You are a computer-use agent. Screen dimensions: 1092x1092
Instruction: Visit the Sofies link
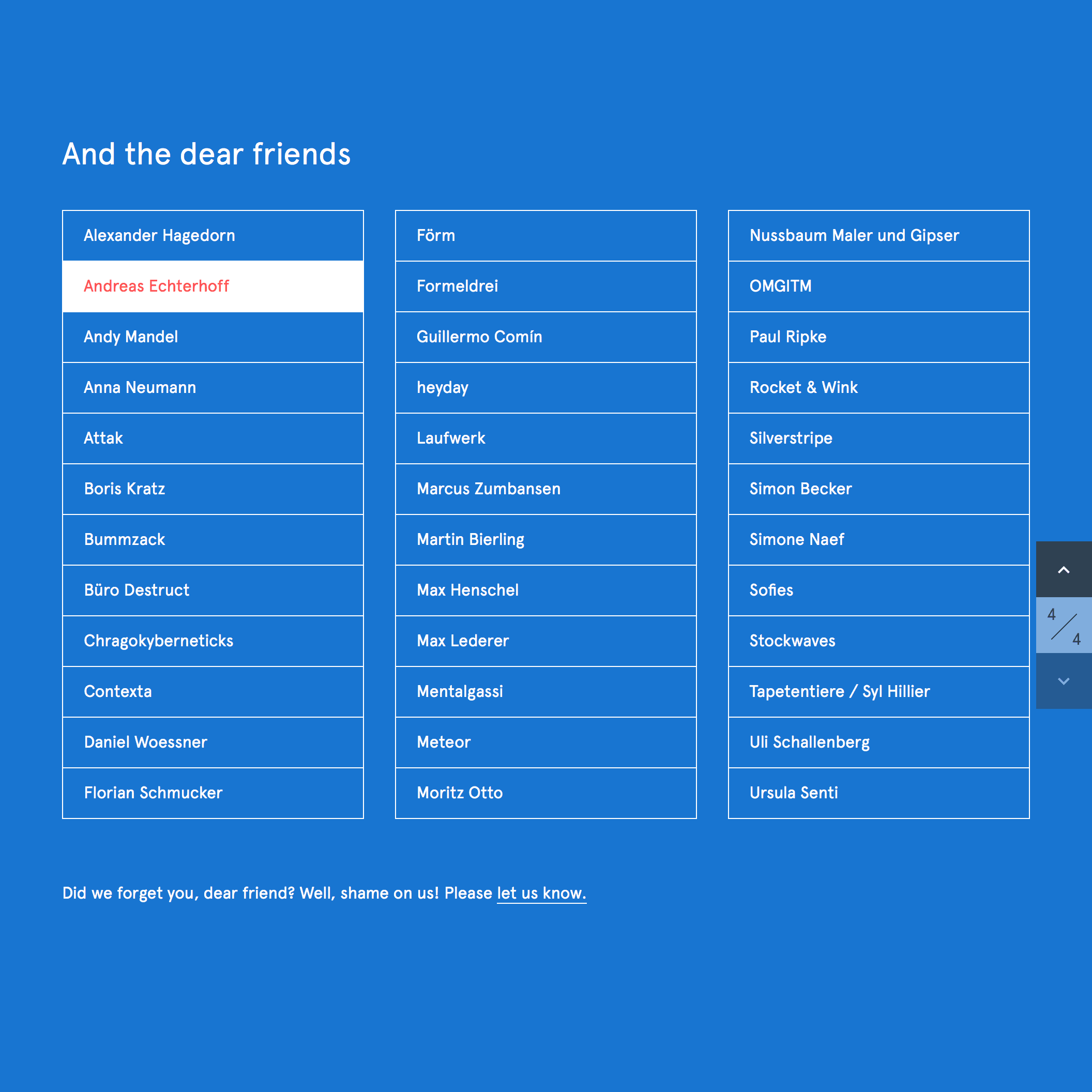click(879, 590)
